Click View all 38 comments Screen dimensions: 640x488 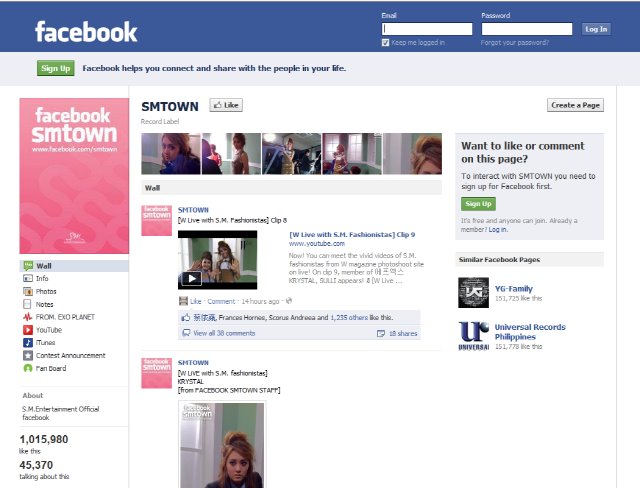click(224, 333)
